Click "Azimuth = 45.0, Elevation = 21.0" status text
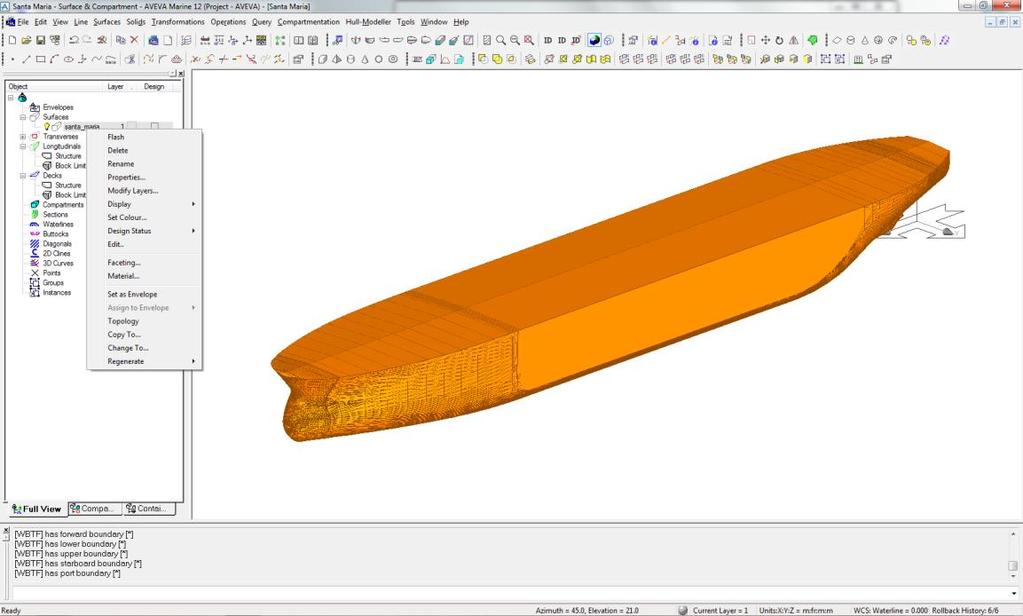This screenshot has height=616, width=1023. (x=587, y=611)
